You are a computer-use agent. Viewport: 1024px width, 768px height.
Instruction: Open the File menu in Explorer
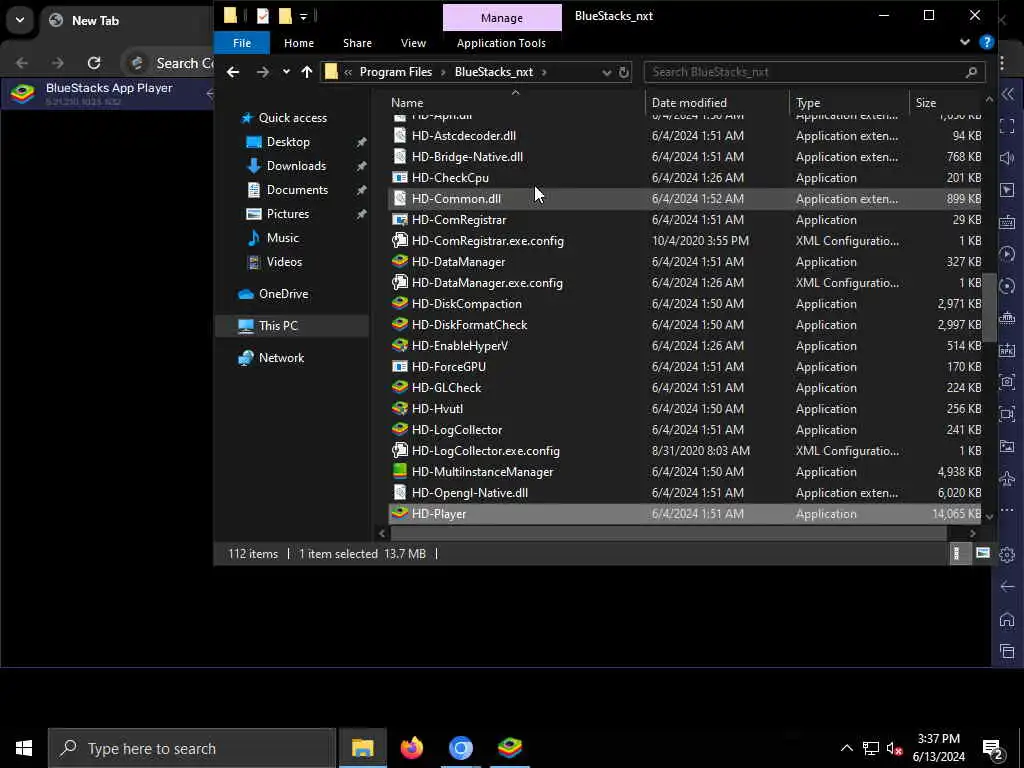point(242,43)
